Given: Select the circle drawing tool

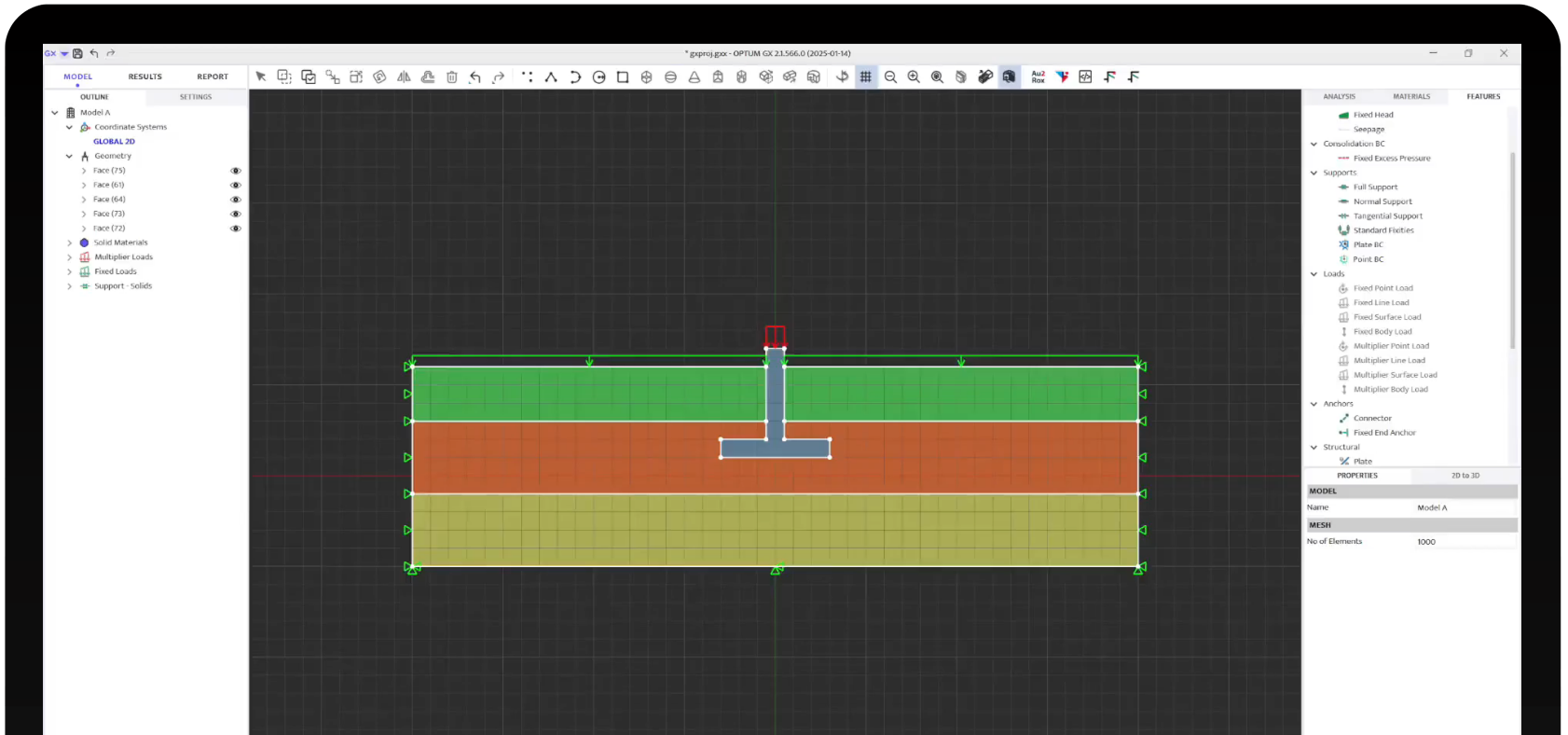Looking at the screenshot, I should (x=599, y=77).
